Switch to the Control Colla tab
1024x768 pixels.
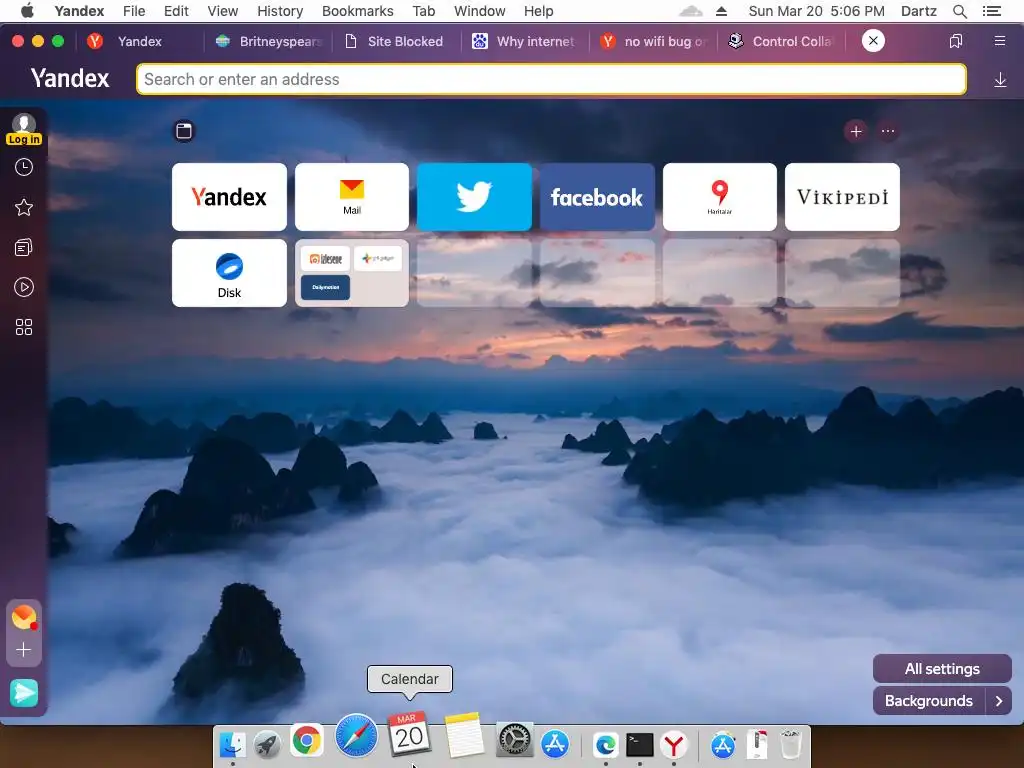(782, 41)
